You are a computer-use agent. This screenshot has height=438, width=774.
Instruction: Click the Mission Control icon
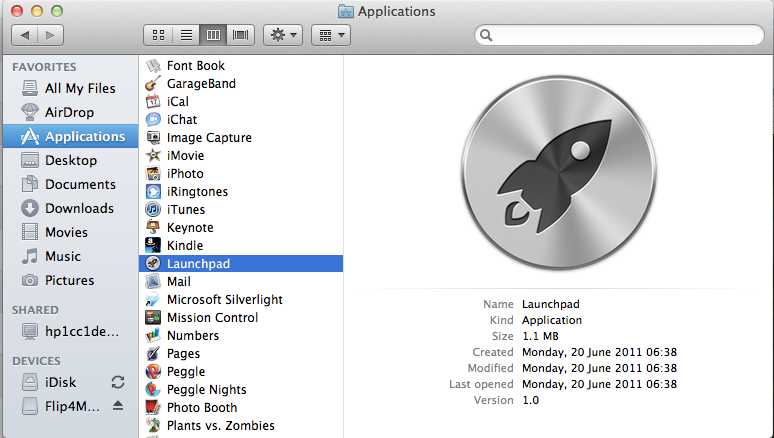[x=154, y=318]
